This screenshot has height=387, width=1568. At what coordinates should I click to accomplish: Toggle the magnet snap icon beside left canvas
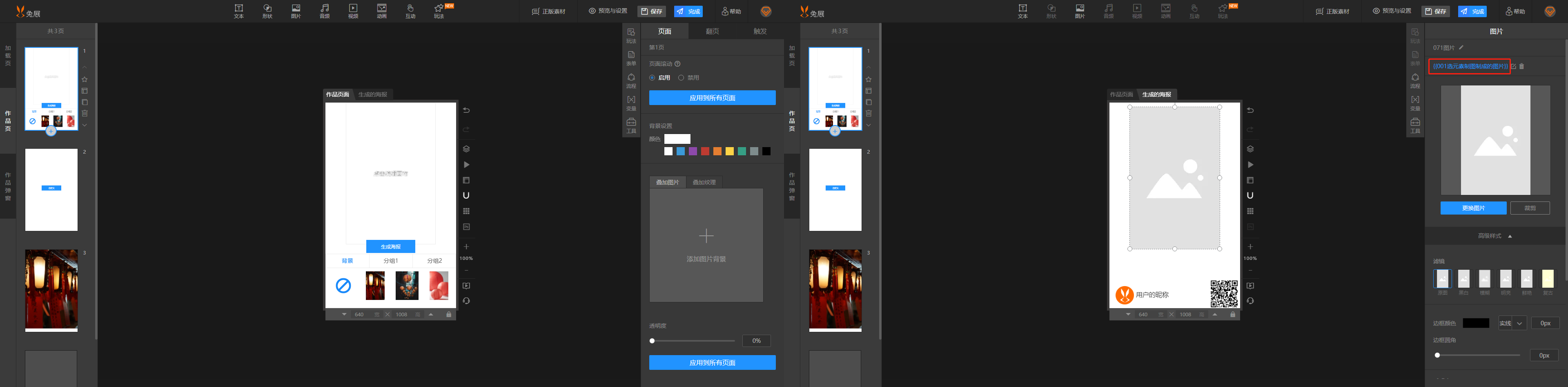[466, 196]
